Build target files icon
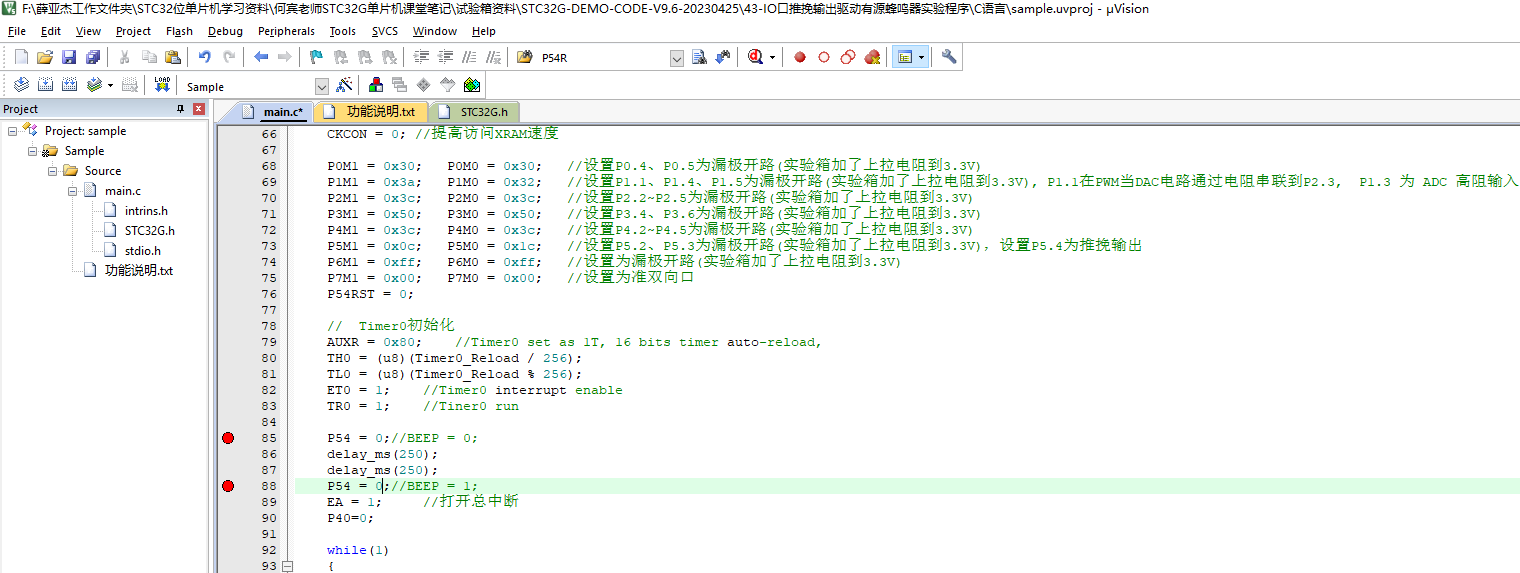This screenshot has height=573, width=1520. coord(45,85)
